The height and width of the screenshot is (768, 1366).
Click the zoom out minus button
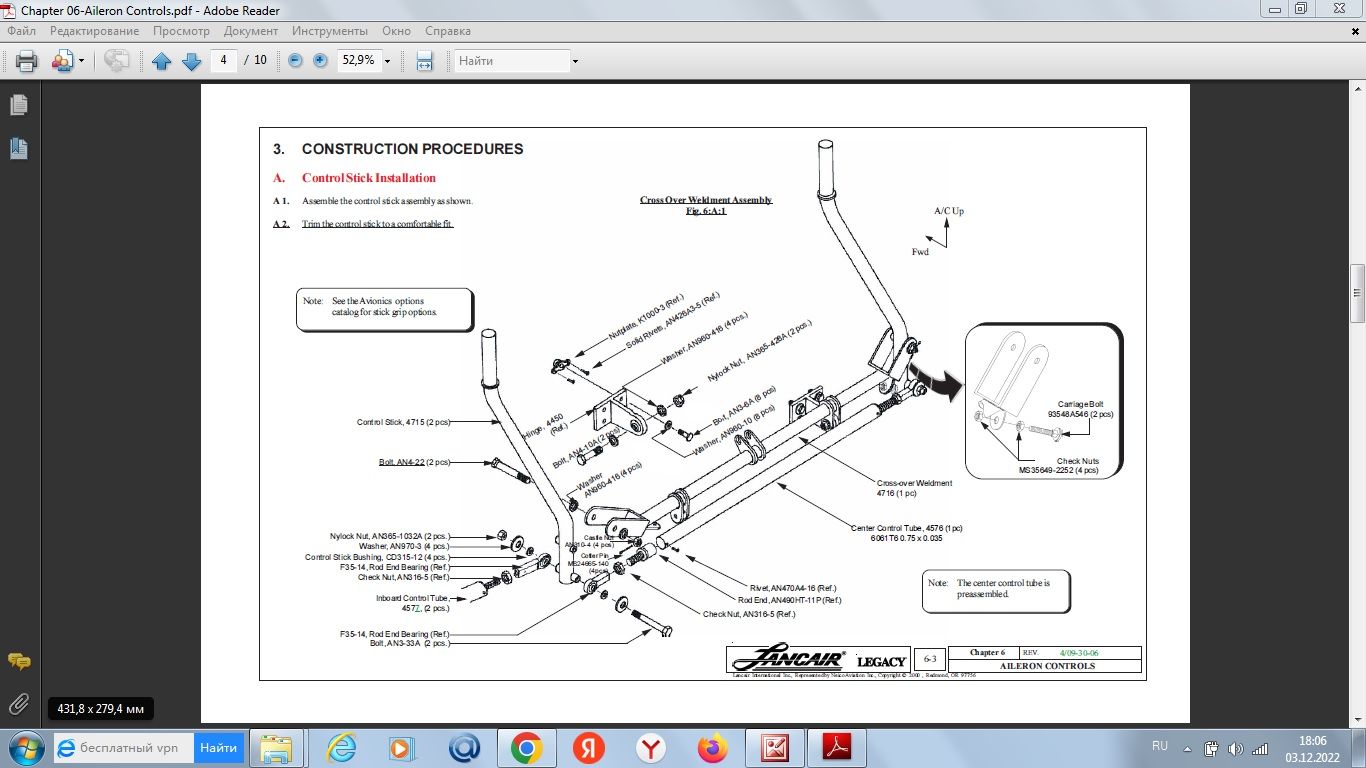(x=295, y=60)
